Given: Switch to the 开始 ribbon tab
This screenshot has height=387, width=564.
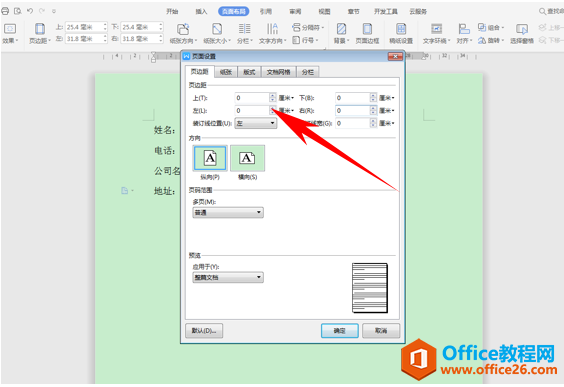Looking at the screenshot, I should pyautogui.click(x=172, y=12).
